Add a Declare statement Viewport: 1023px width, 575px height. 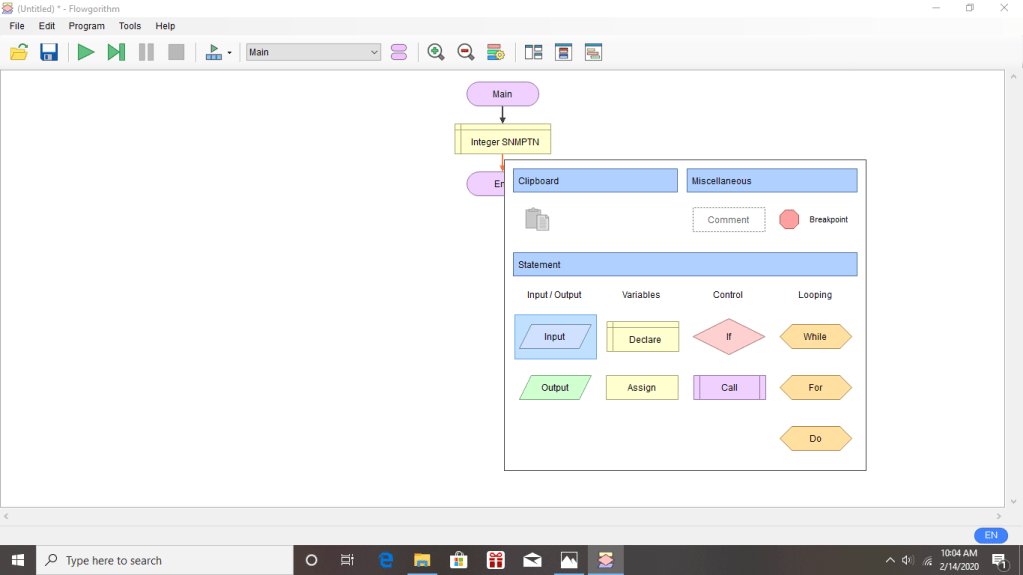pyautogui.click(x=643, y=338)
